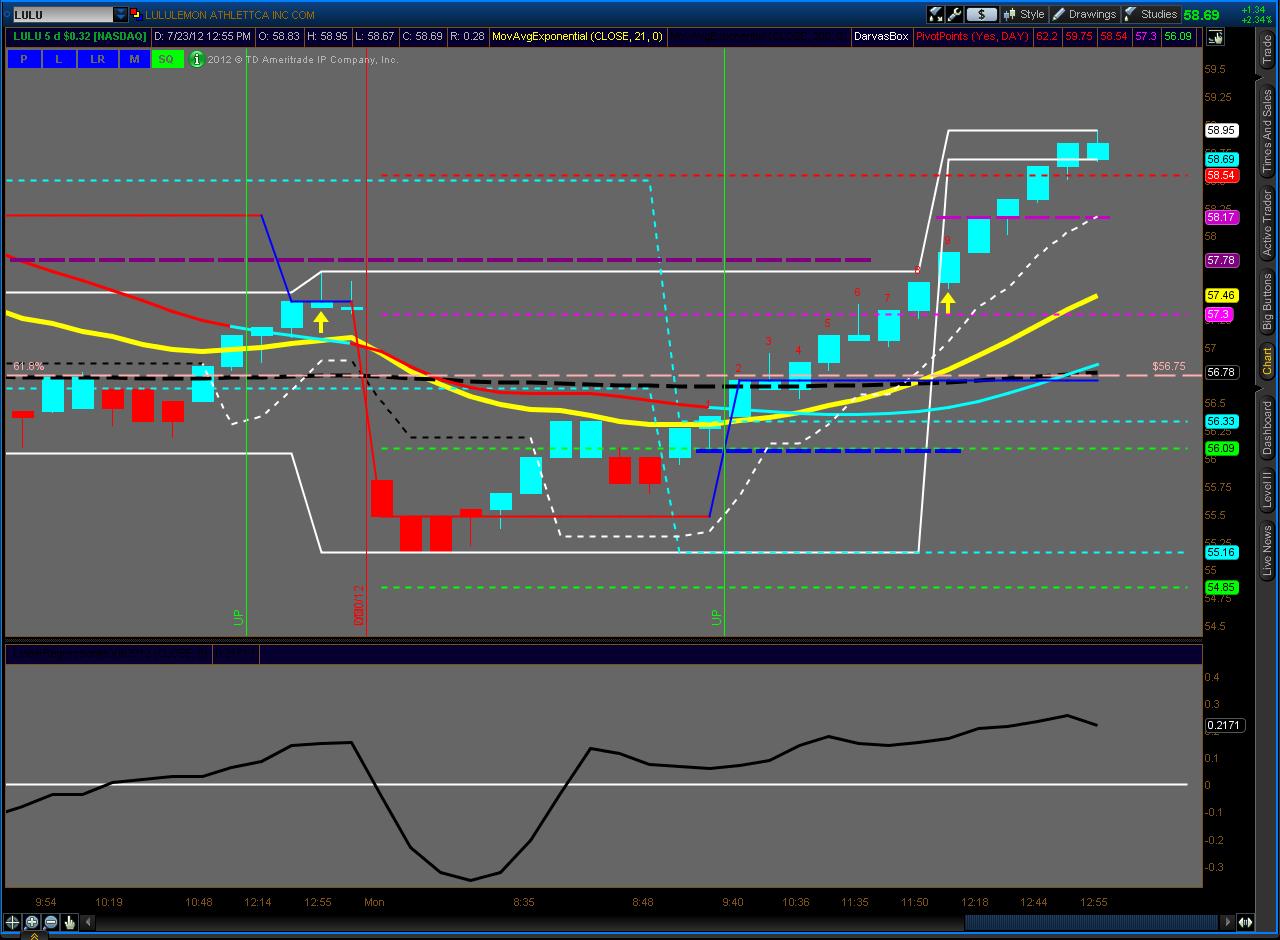Click the crosshair cursor icon
Screen dimensions: 1280x940
(x=13, y=922)
